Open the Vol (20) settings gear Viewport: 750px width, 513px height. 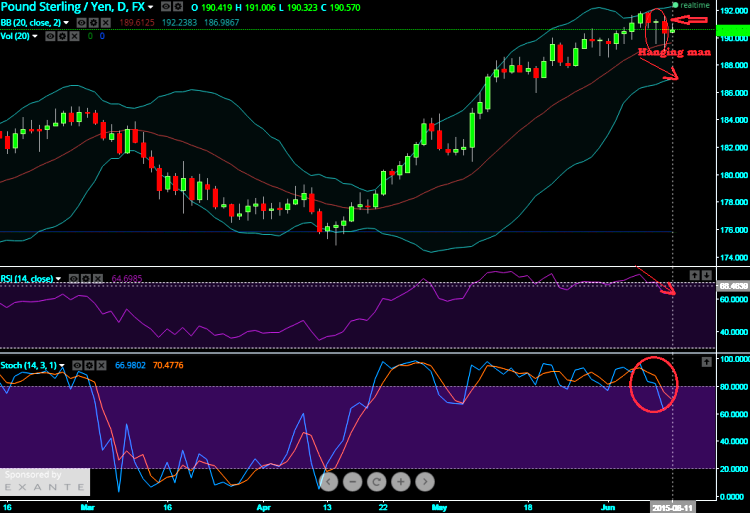pyautogui.click(x=62, y=36)
